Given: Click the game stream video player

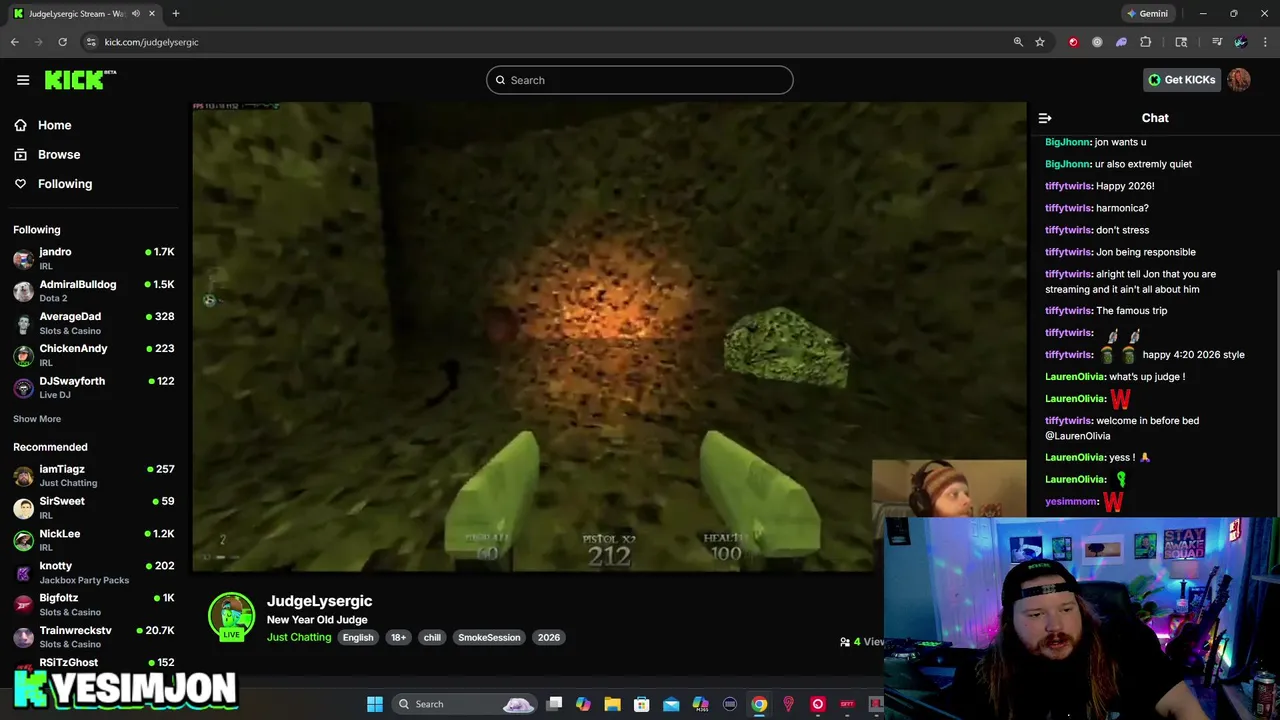Looking at the screenshot, I should [x=609, y=336].
